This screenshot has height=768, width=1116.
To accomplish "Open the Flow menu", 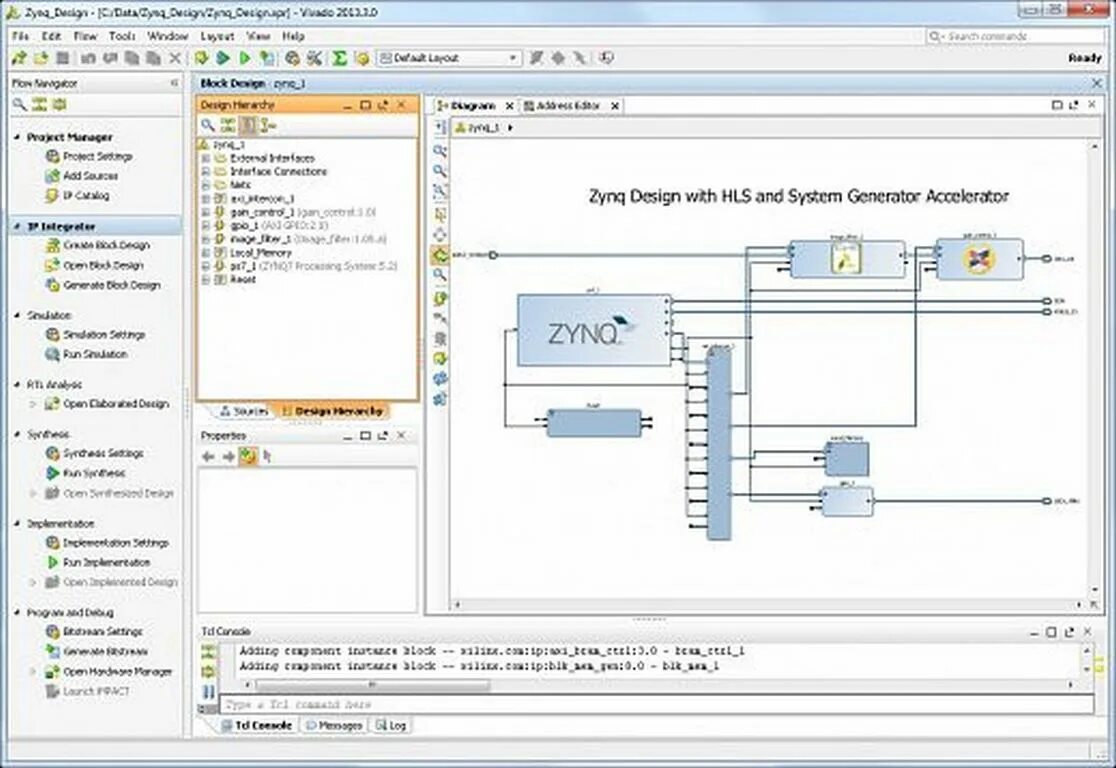I will pos(85,36).
